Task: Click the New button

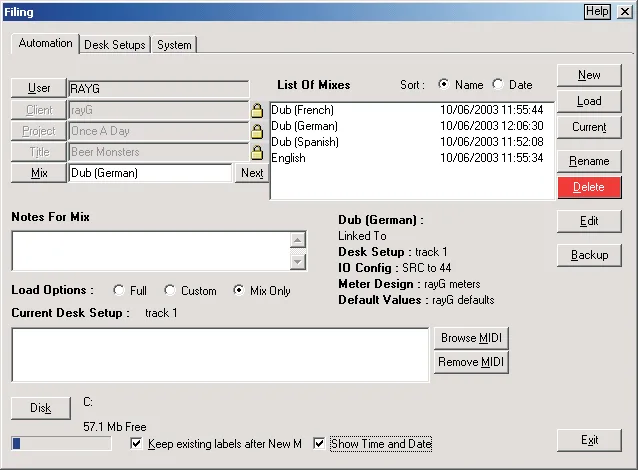Action: pyautogui.click(x=589, y=75)
